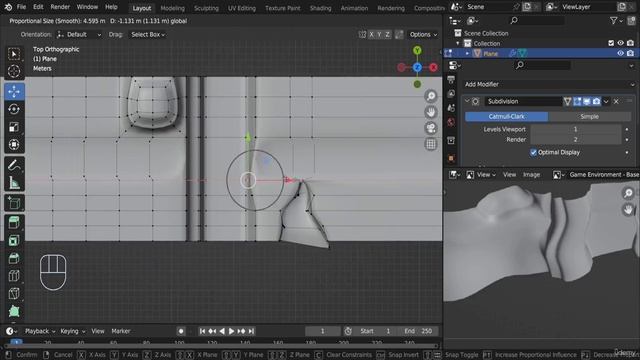Click the red X axis gizmo
This screenshot has width=640, height=360.
[433, 67]
